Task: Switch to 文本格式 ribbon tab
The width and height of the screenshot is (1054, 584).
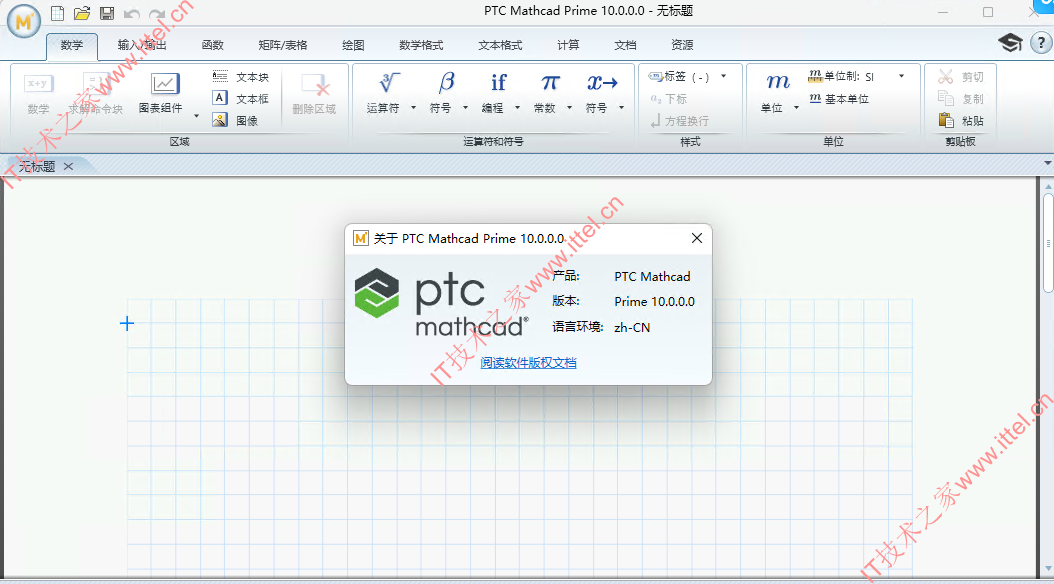Action: (500, 45)
